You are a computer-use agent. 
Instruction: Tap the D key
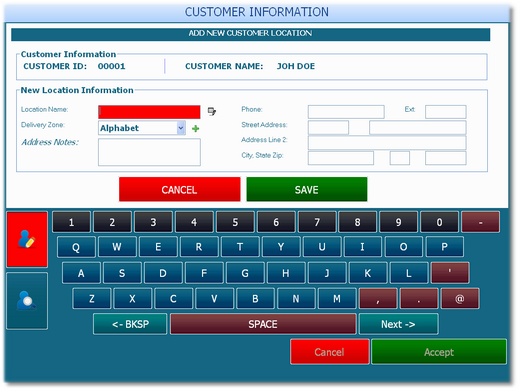coord(163,273)
